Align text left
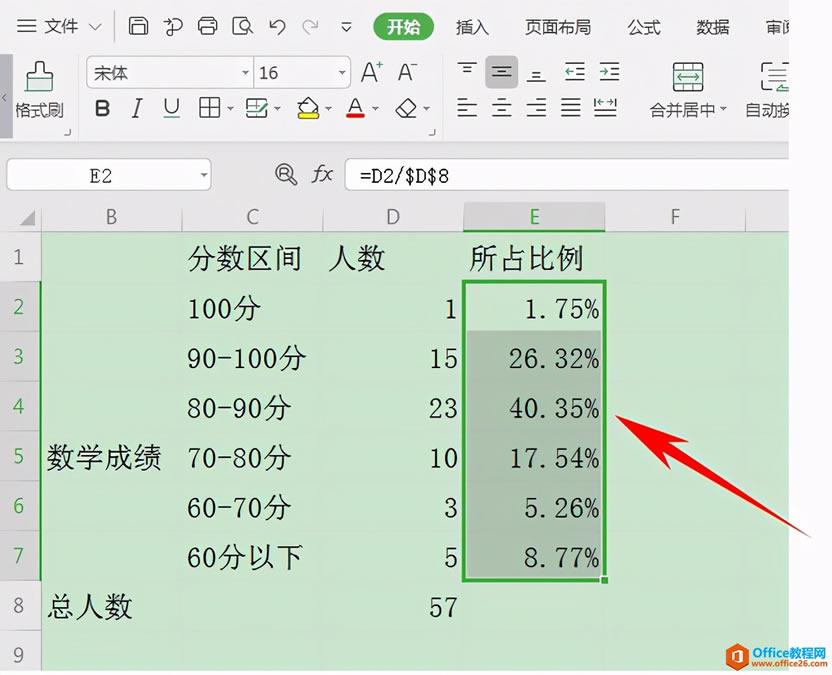832x675 pixels. click(x=467, y=108)
